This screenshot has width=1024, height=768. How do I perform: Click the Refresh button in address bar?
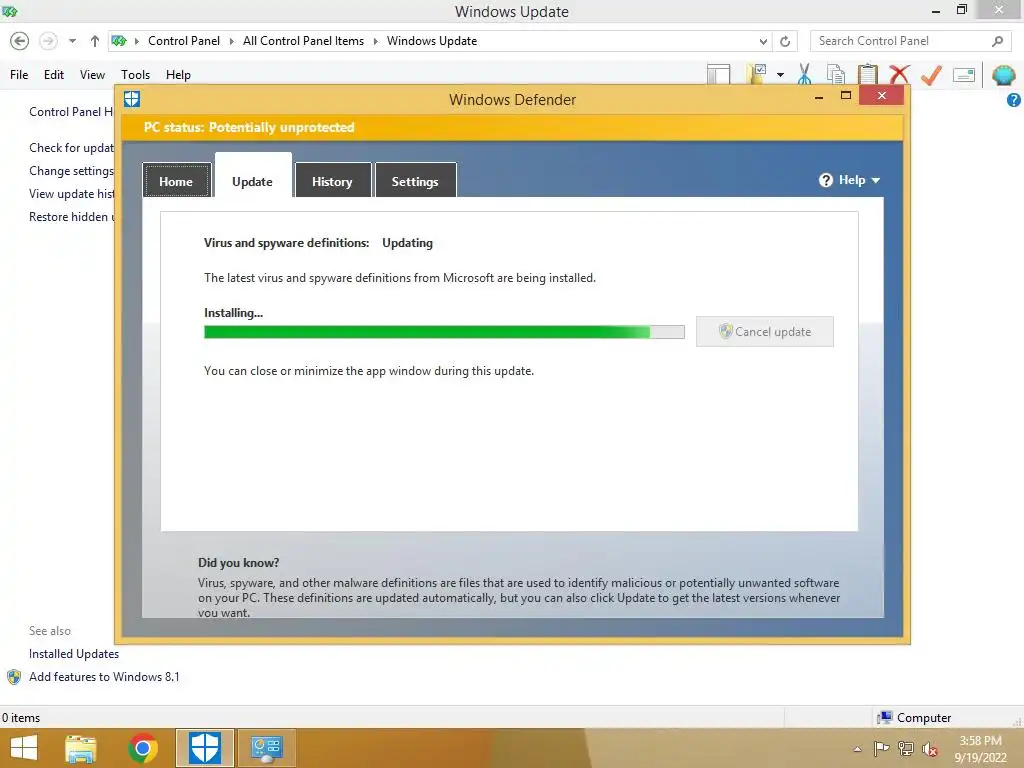(785, 41)
